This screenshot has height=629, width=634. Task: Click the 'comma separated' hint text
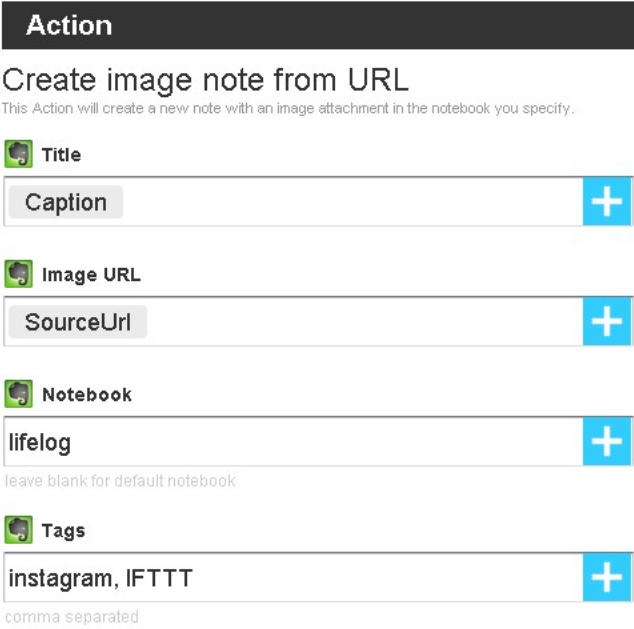72,617
